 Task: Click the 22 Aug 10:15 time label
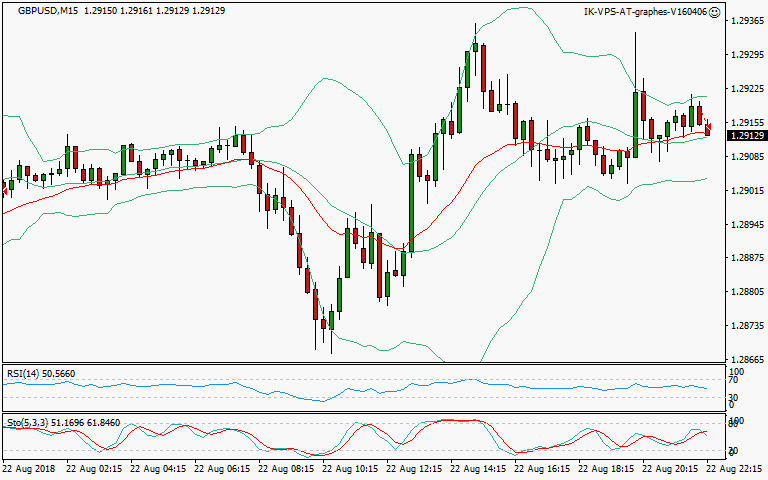[x=350, y=469]
